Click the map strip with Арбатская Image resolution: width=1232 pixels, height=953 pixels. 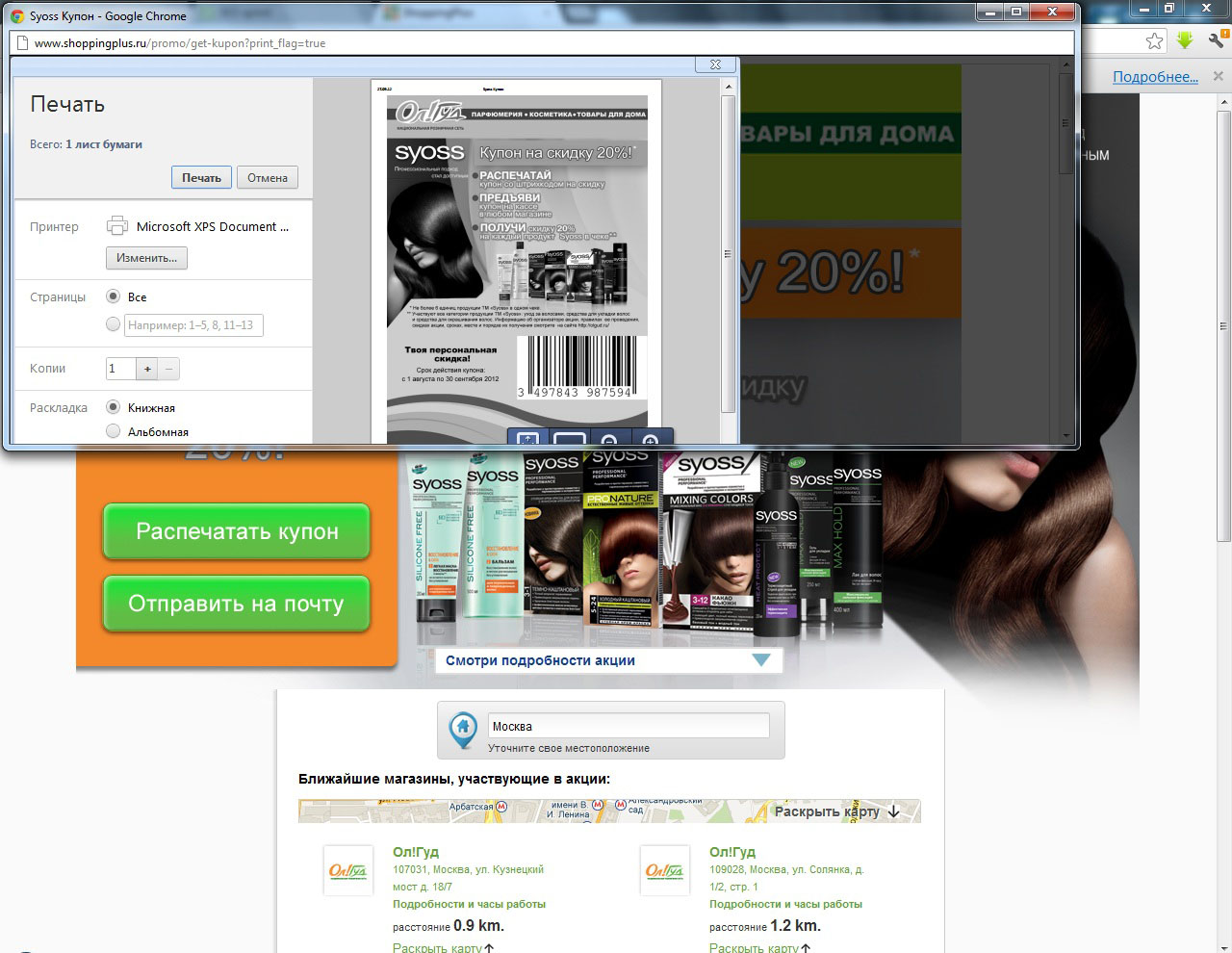tap(609, 811)
